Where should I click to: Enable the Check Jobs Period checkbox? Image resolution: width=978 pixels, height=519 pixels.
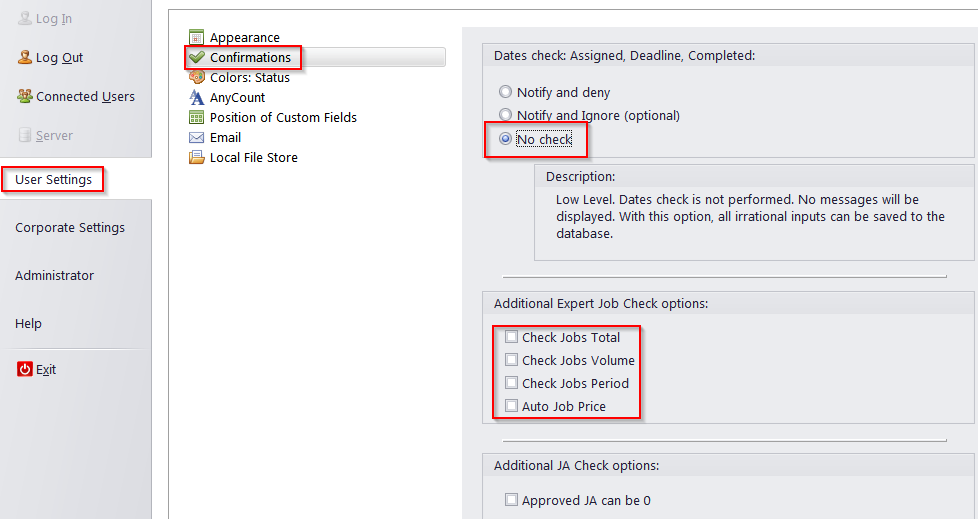(x=511, y=382)
